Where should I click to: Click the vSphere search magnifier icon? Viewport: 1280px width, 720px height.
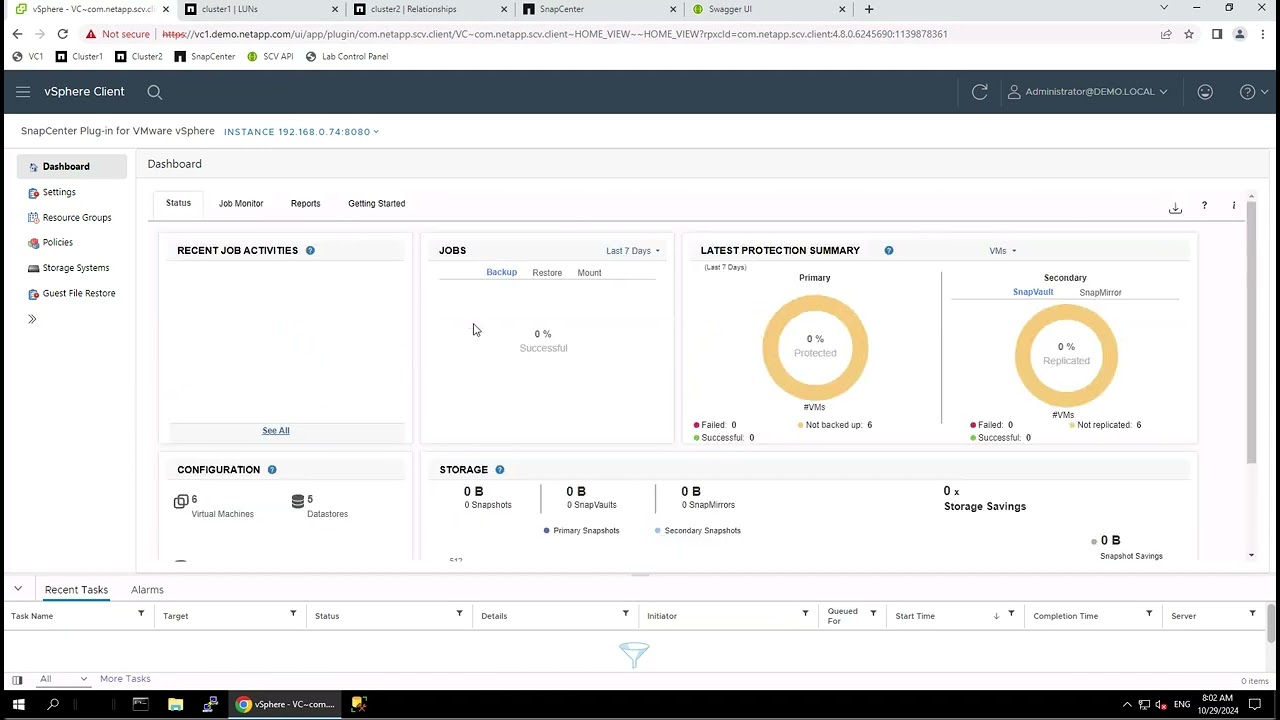pyautogui.click(x=155, y=92)
